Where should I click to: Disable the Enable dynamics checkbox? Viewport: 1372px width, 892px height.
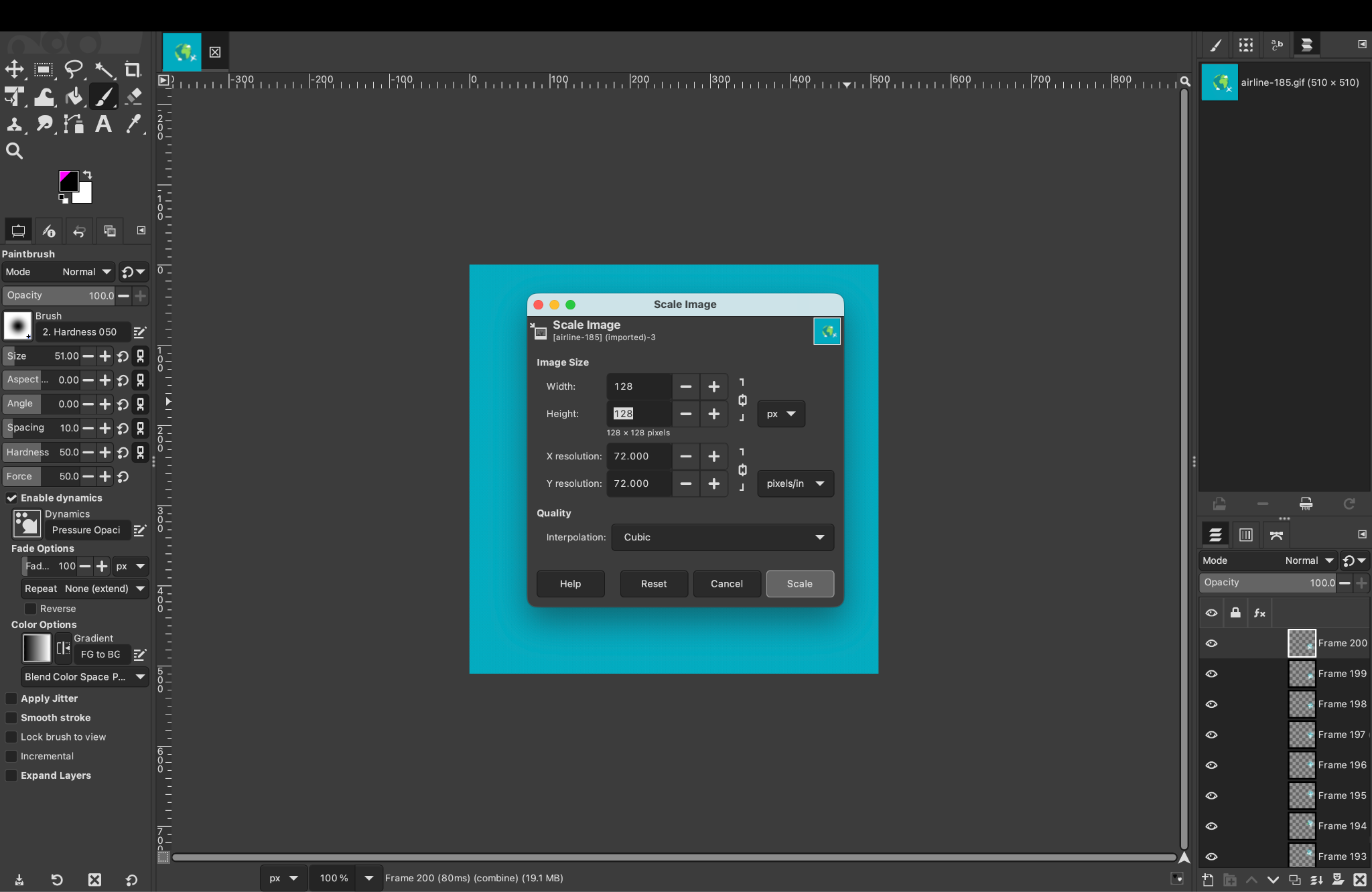point(11,498)
